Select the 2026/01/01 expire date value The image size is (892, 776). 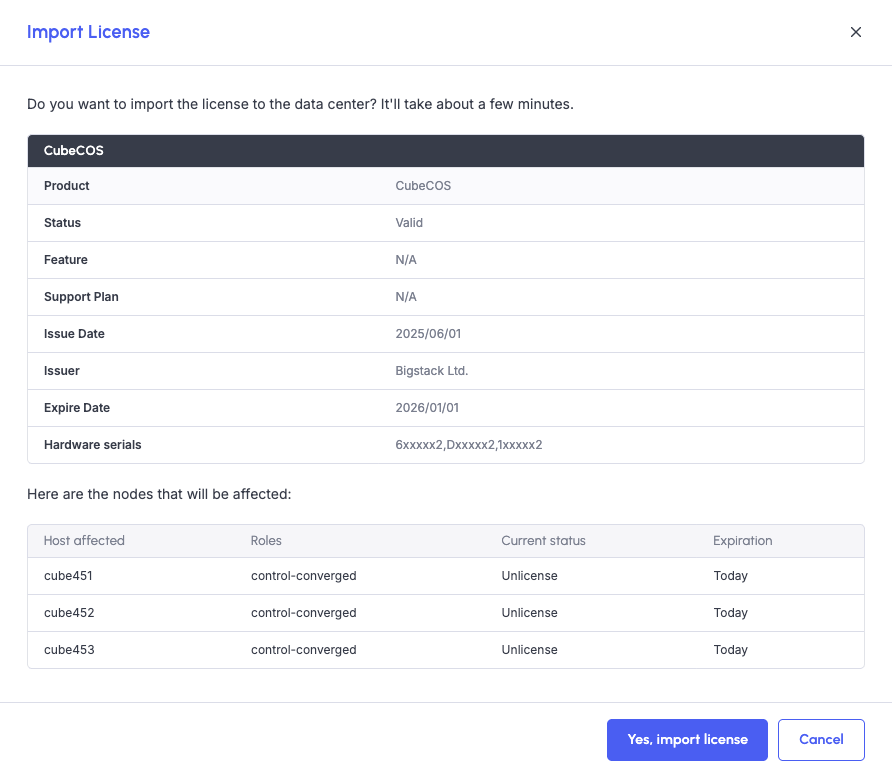click(427, 408)
